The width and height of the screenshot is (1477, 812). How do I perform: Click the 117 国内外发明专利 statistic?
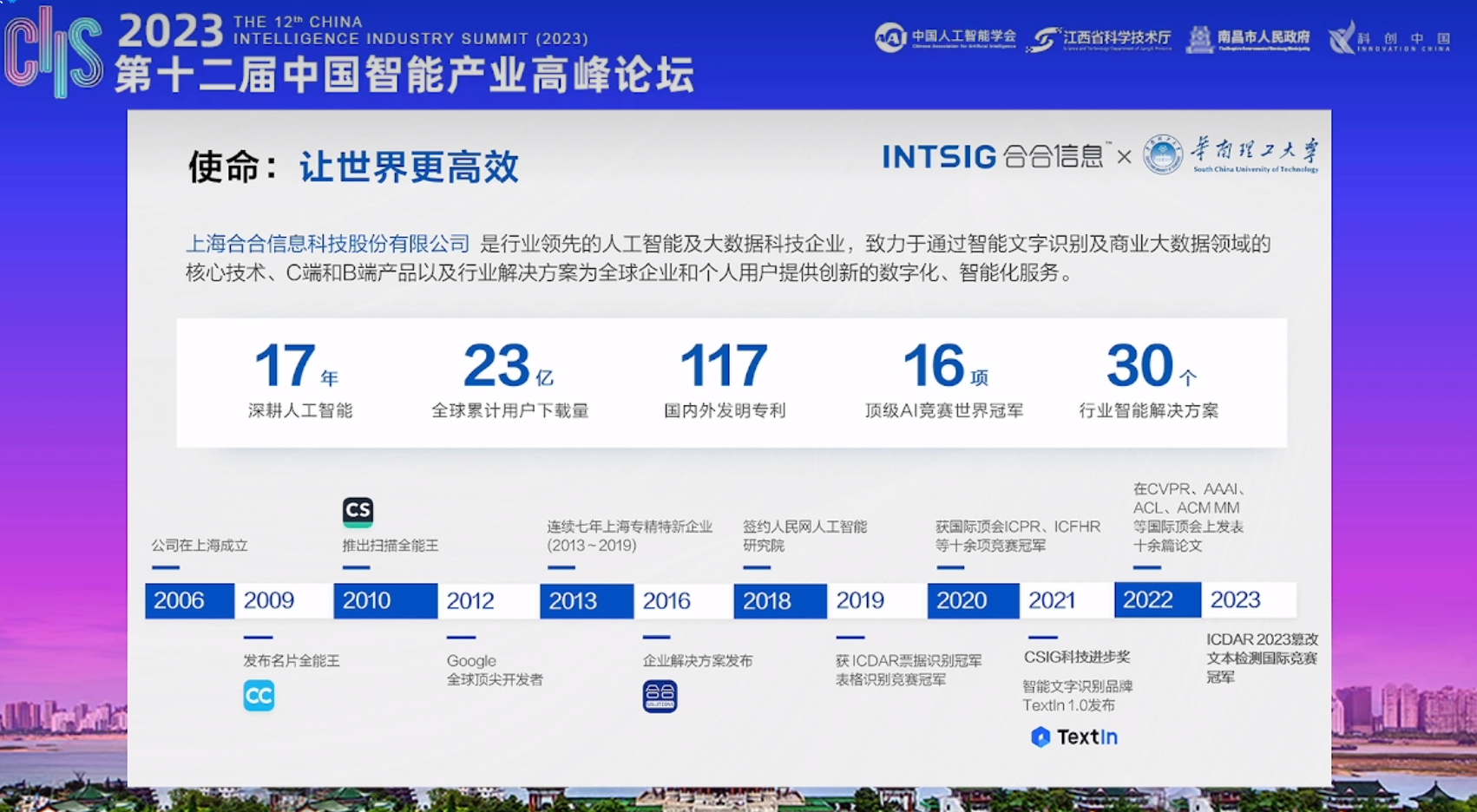[725, 380]
